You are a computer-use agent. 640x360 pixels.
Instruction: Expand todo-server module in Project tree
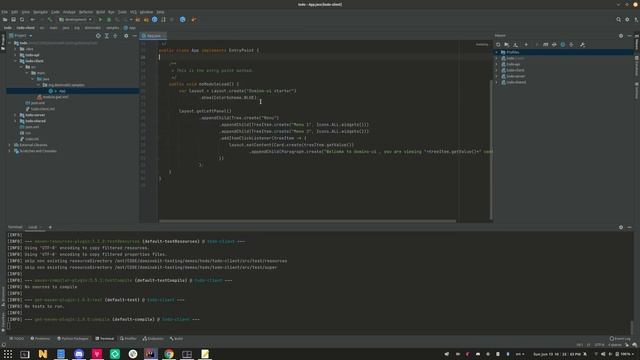[x=16, y=115]
